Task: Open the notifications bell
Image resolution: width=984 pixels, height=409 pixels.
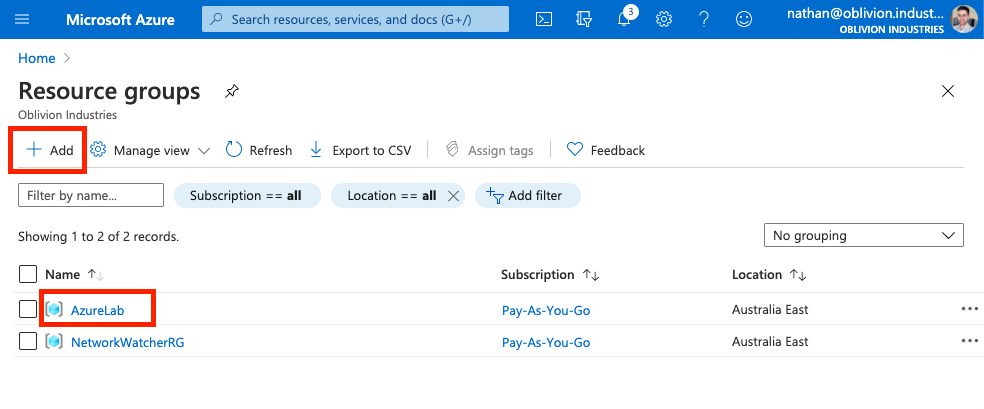Action: 626,20
